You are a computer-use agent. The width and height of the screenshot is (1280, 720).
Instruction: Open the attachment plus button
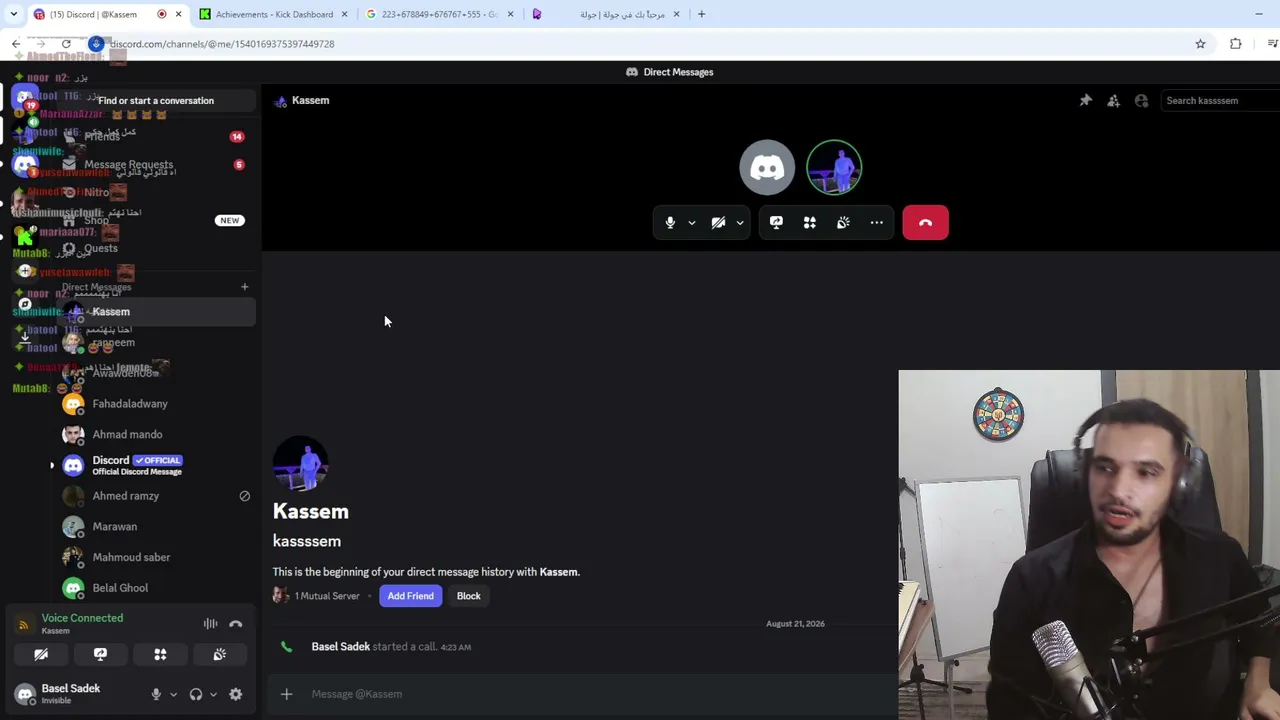pyautogui.click(x=286, y=694)
